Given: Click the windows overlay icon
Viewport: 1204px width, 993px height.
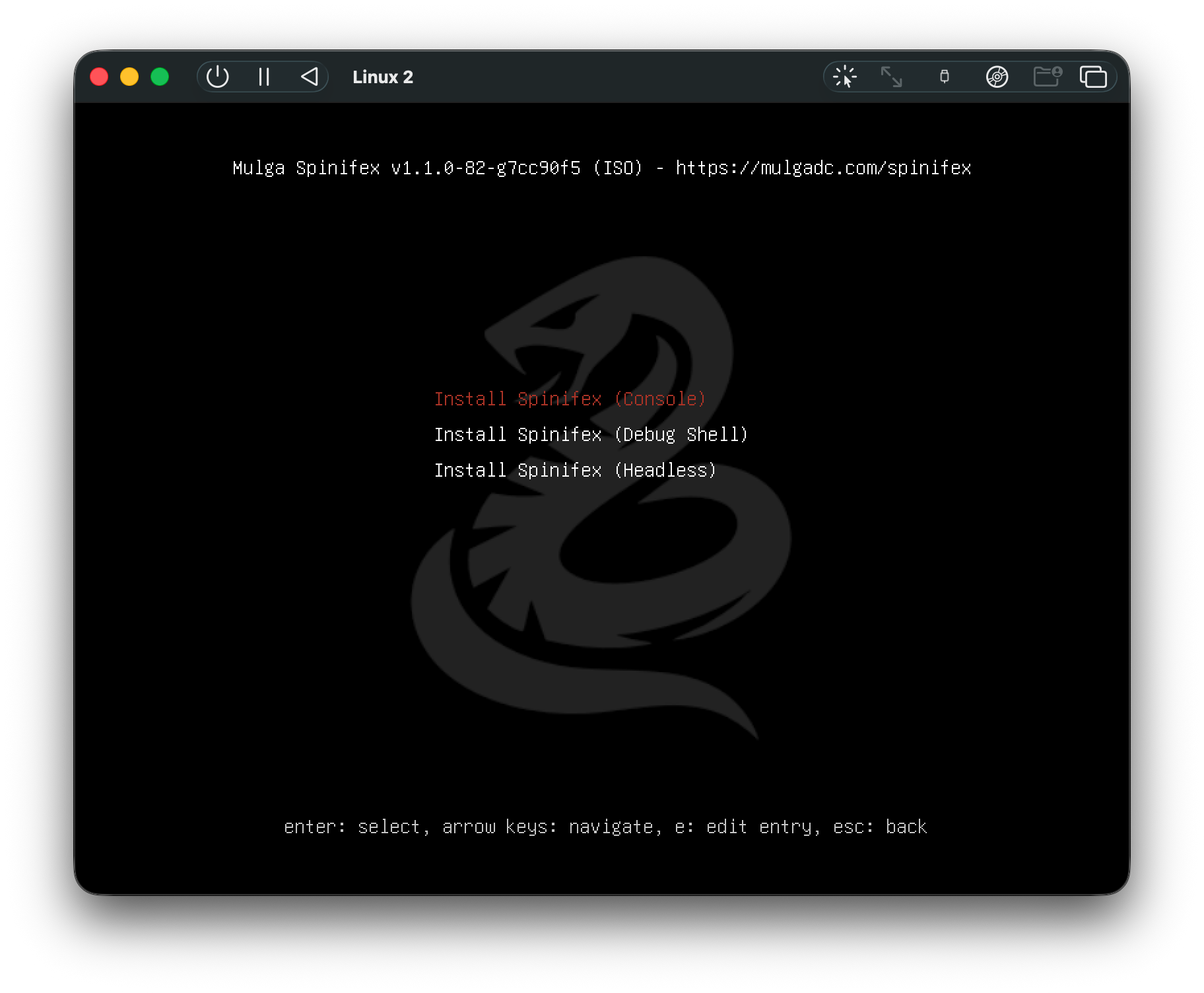Looking at the screenshot, I should point(1093,77).
